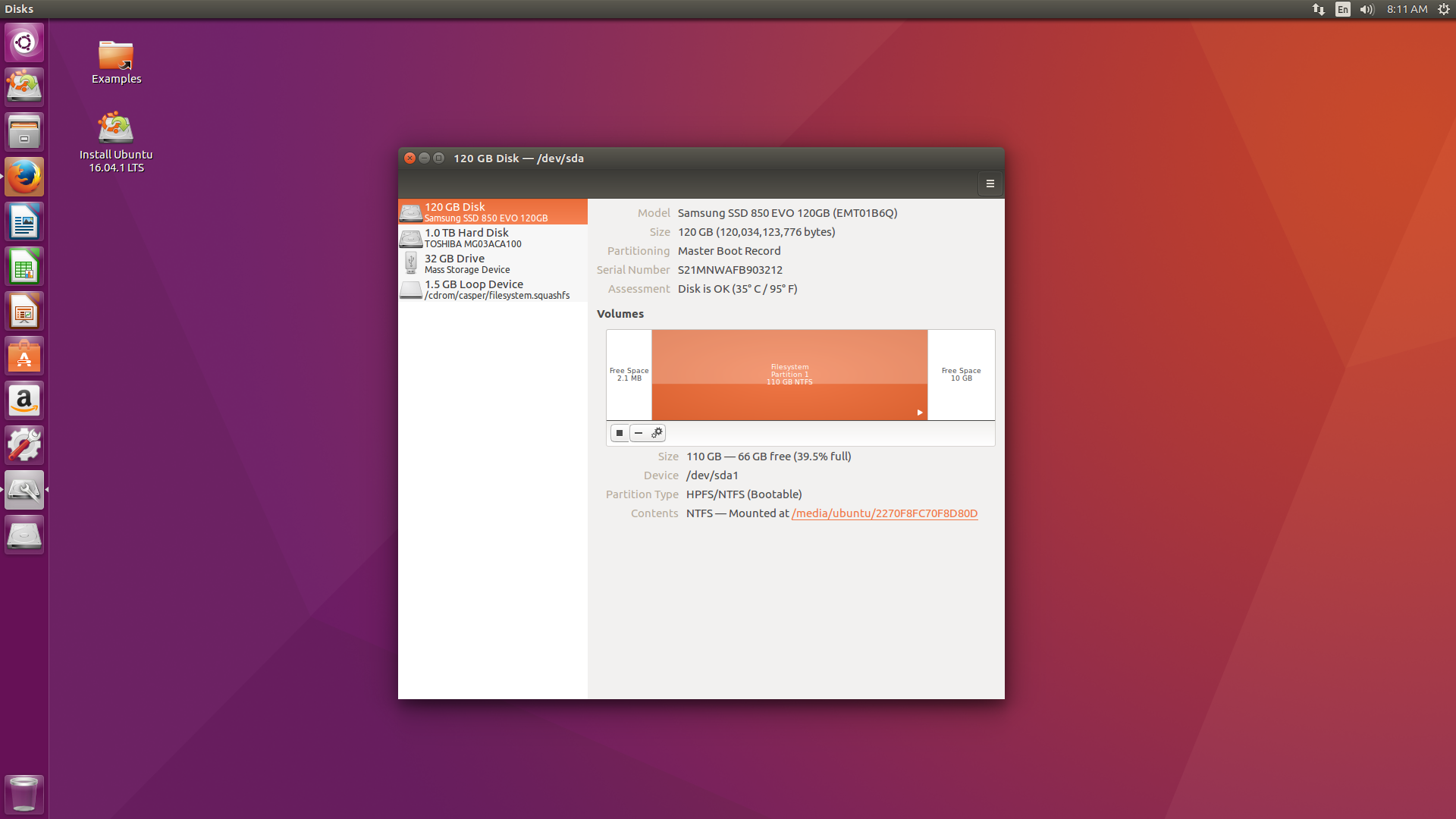Open Ubuntu Software center
The height and width of the screenshot is (819, 1456).
(x=24, y=356)
